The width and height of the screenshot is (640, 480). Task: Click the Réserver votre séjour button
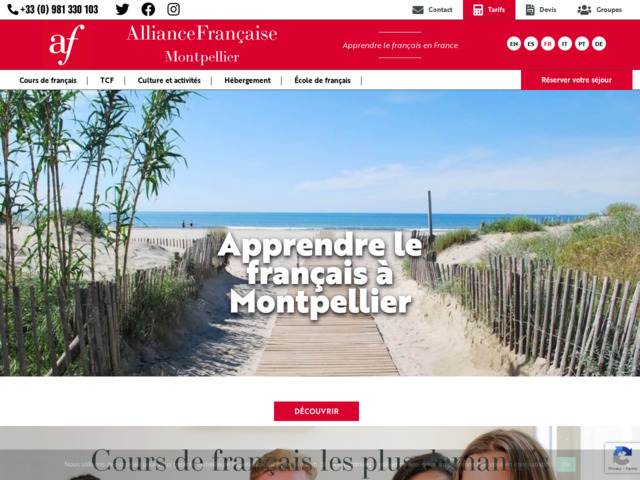[x=576, y=80]
